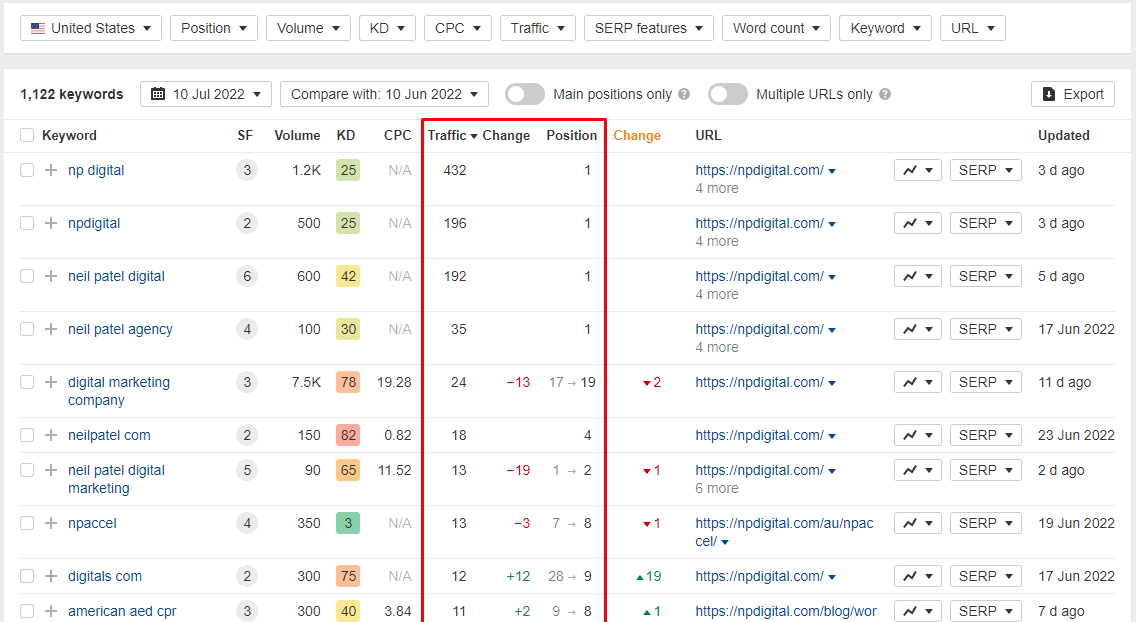
Task: Expand '4 more' URLs under np digital row
Action: 717,188
